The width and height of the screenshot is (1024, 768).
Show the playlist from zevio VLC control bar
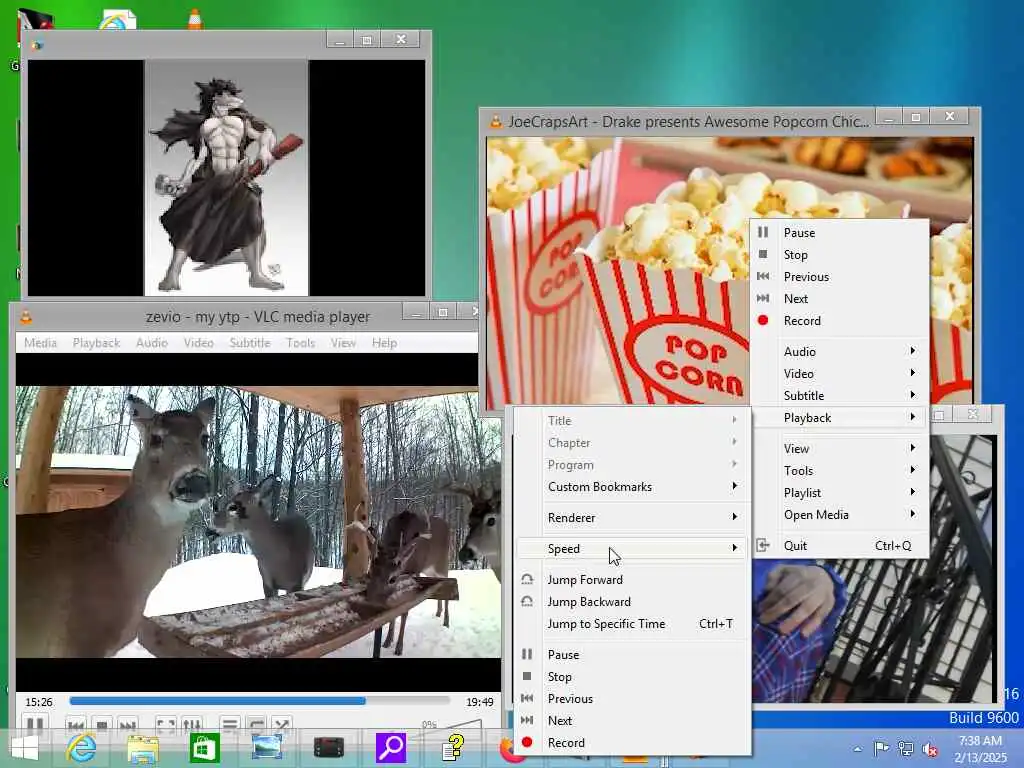[229, 725]
